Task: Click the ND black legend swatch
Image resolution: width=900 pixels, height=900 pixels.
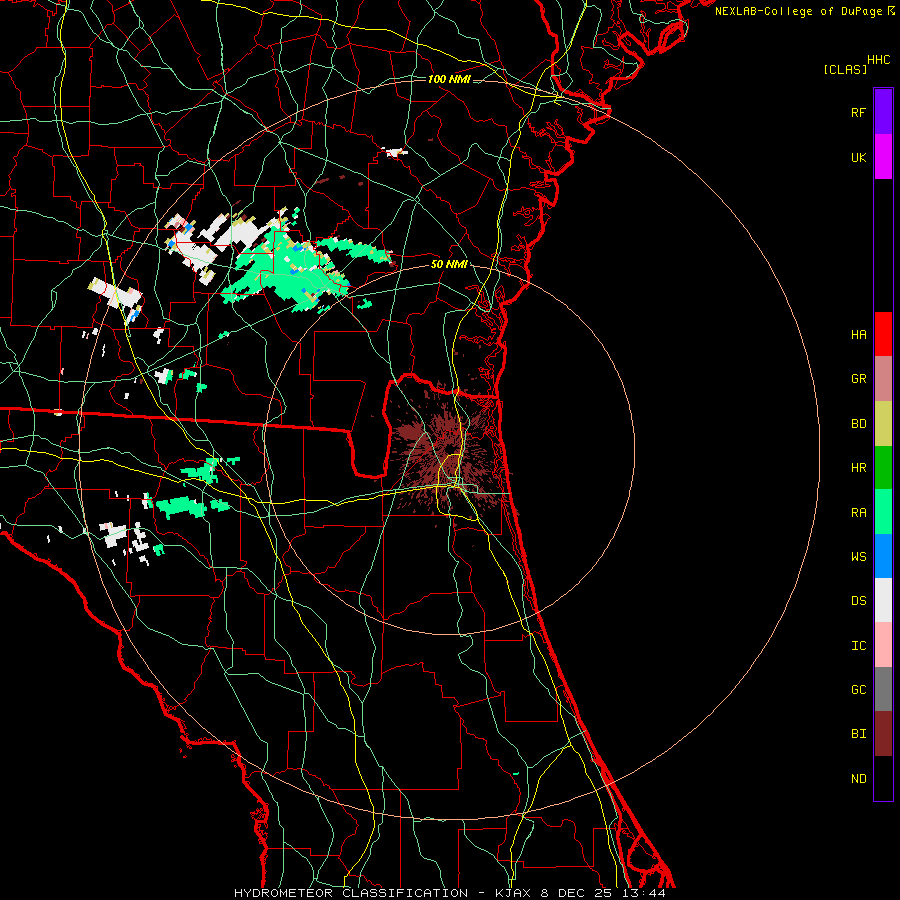Action: pos(883,778)
